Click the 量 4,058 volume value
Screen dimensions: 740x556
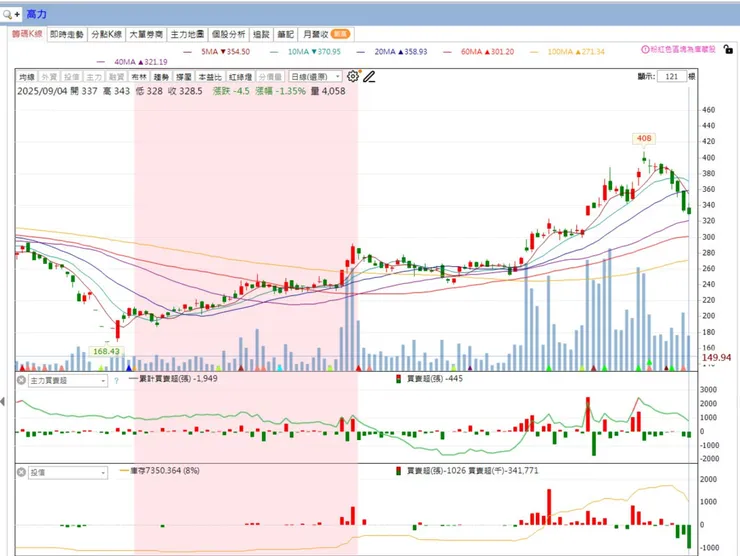coord(328,91)
